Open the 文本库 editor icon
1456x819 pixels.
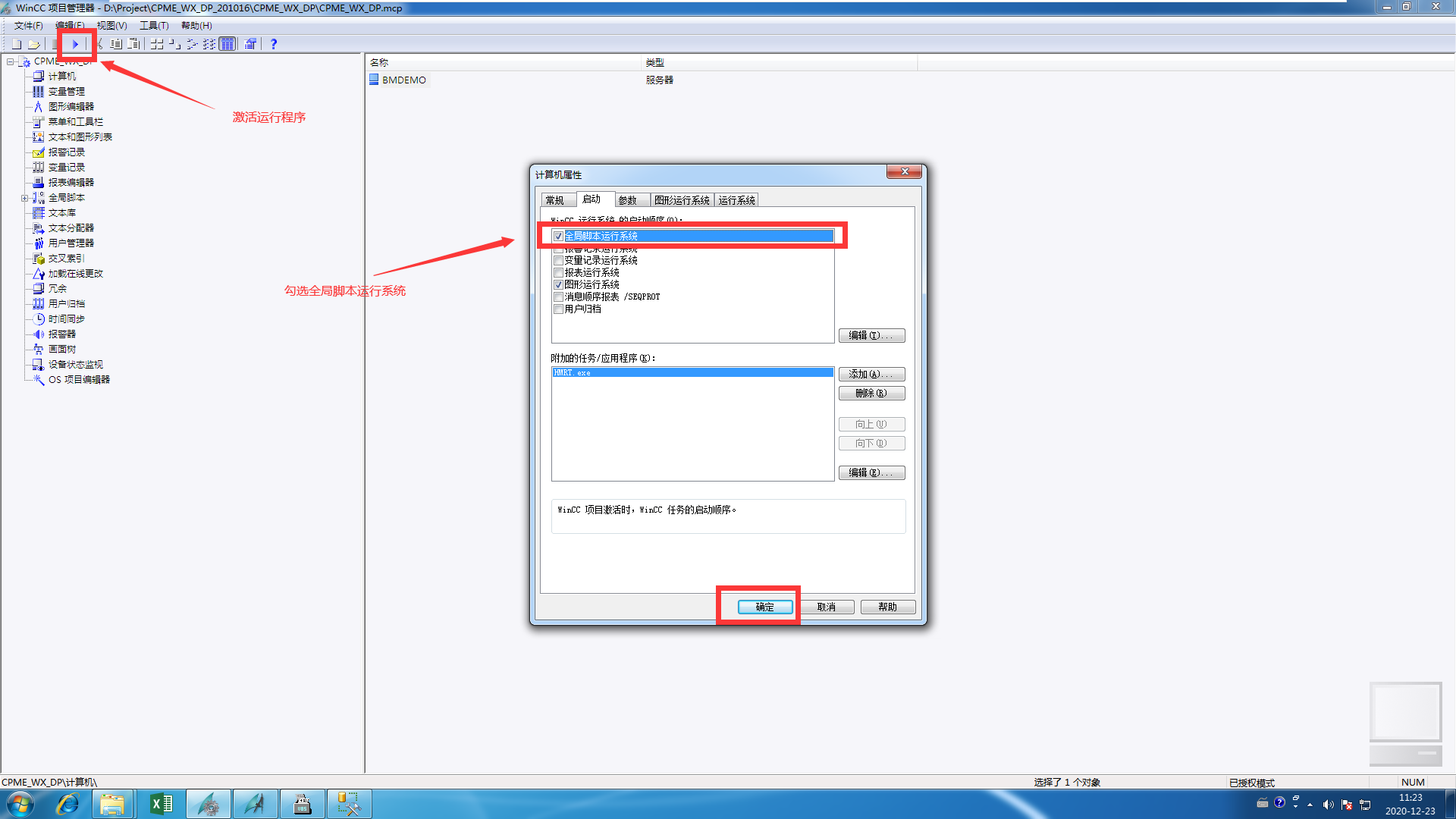(x=38, y=212)
